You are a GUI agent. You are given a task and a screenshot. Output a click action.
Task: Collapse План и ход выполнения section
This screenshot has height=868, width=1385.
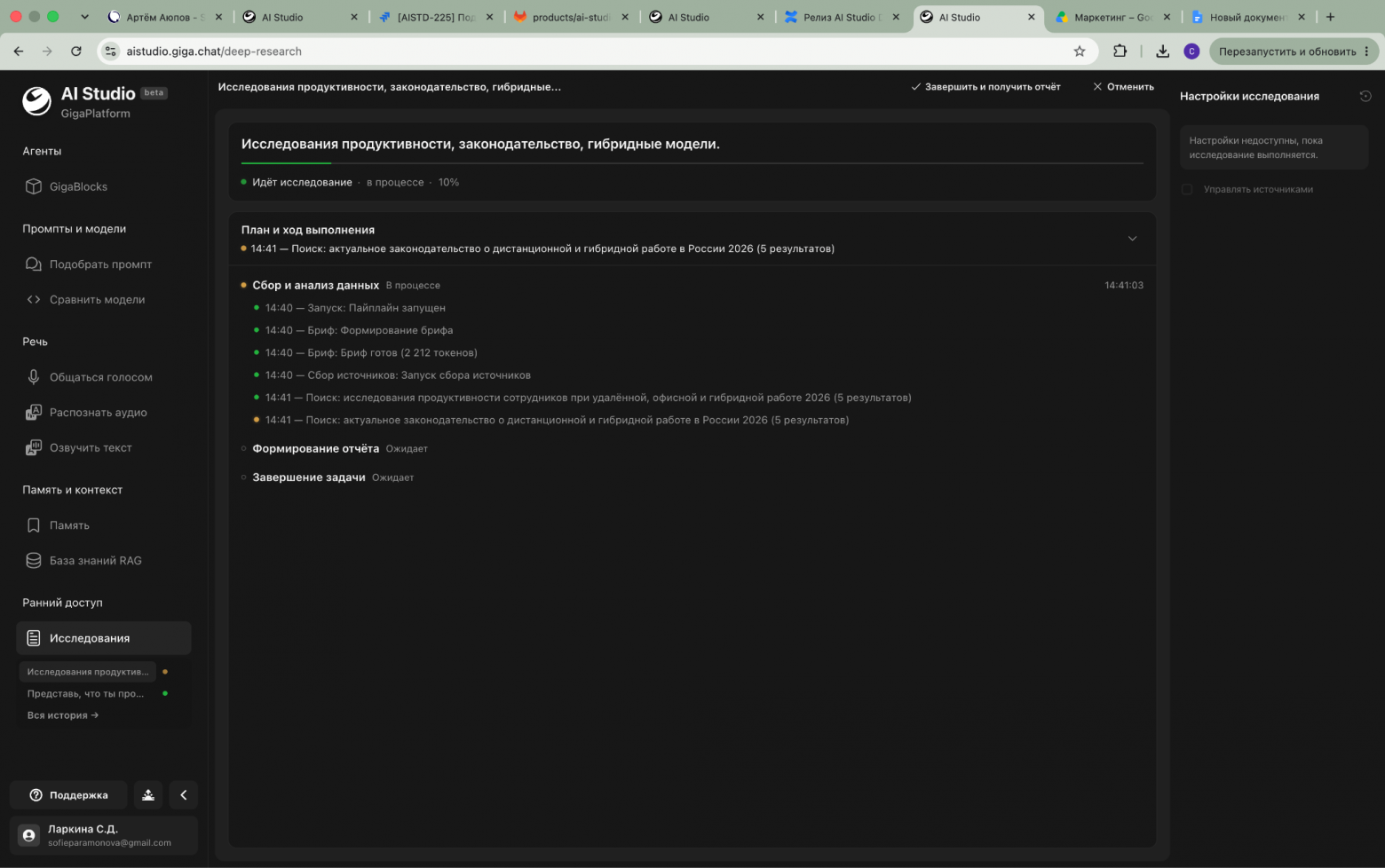[1132, 239]
